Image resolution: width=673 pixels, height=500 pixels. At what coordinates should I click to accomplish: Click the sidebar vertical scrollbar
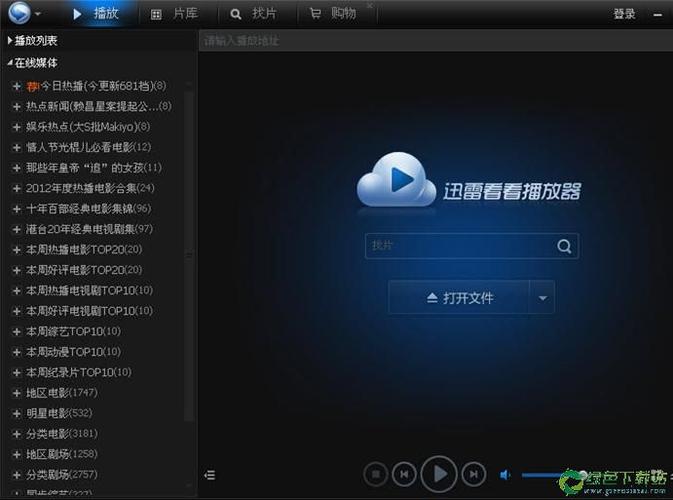tap(188, 258)
